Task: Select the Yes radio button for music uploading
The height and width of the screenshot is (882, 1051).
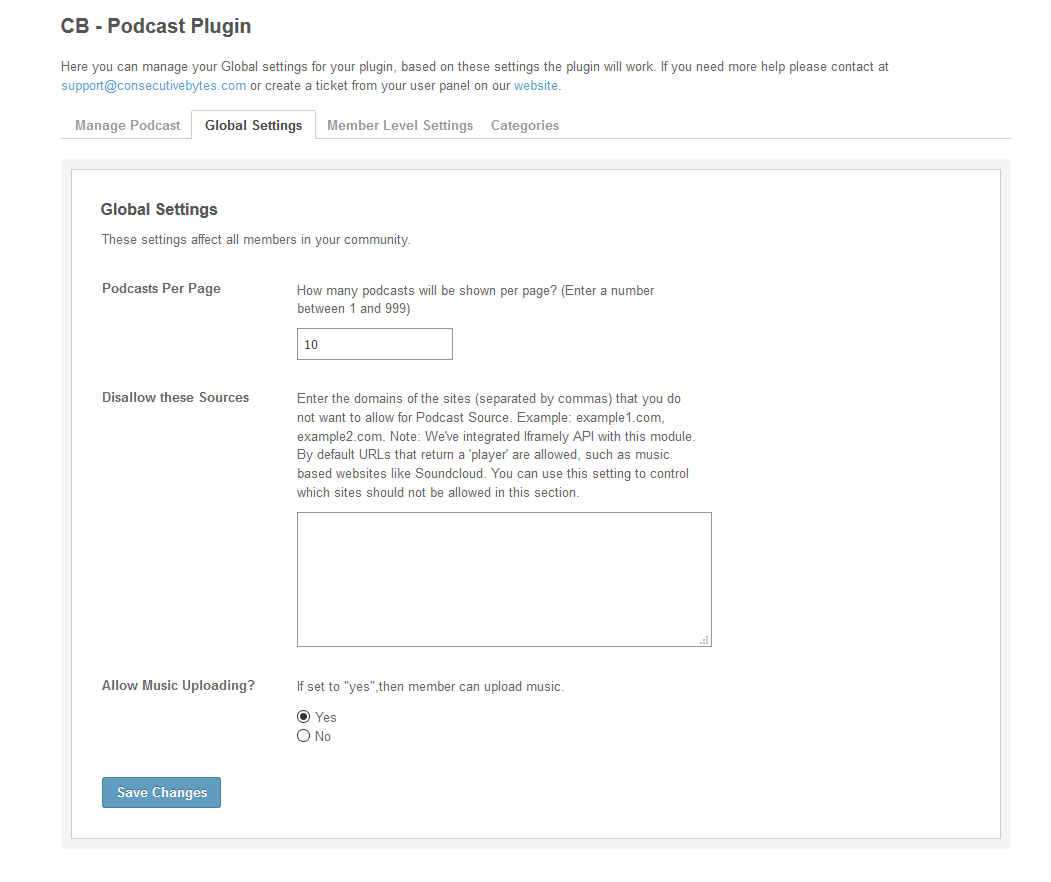Action: (303, 717)
